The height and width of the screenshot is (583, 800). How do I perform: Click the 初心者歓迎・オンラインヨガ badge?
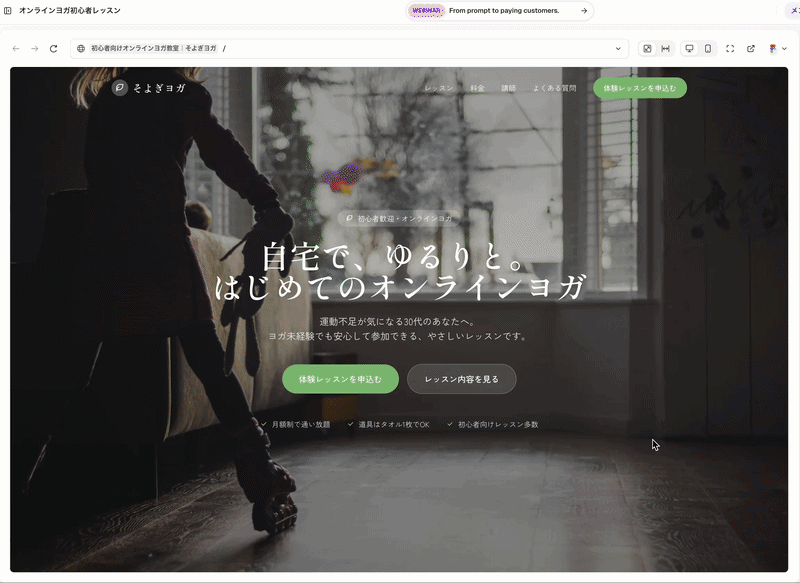[399, 218]
